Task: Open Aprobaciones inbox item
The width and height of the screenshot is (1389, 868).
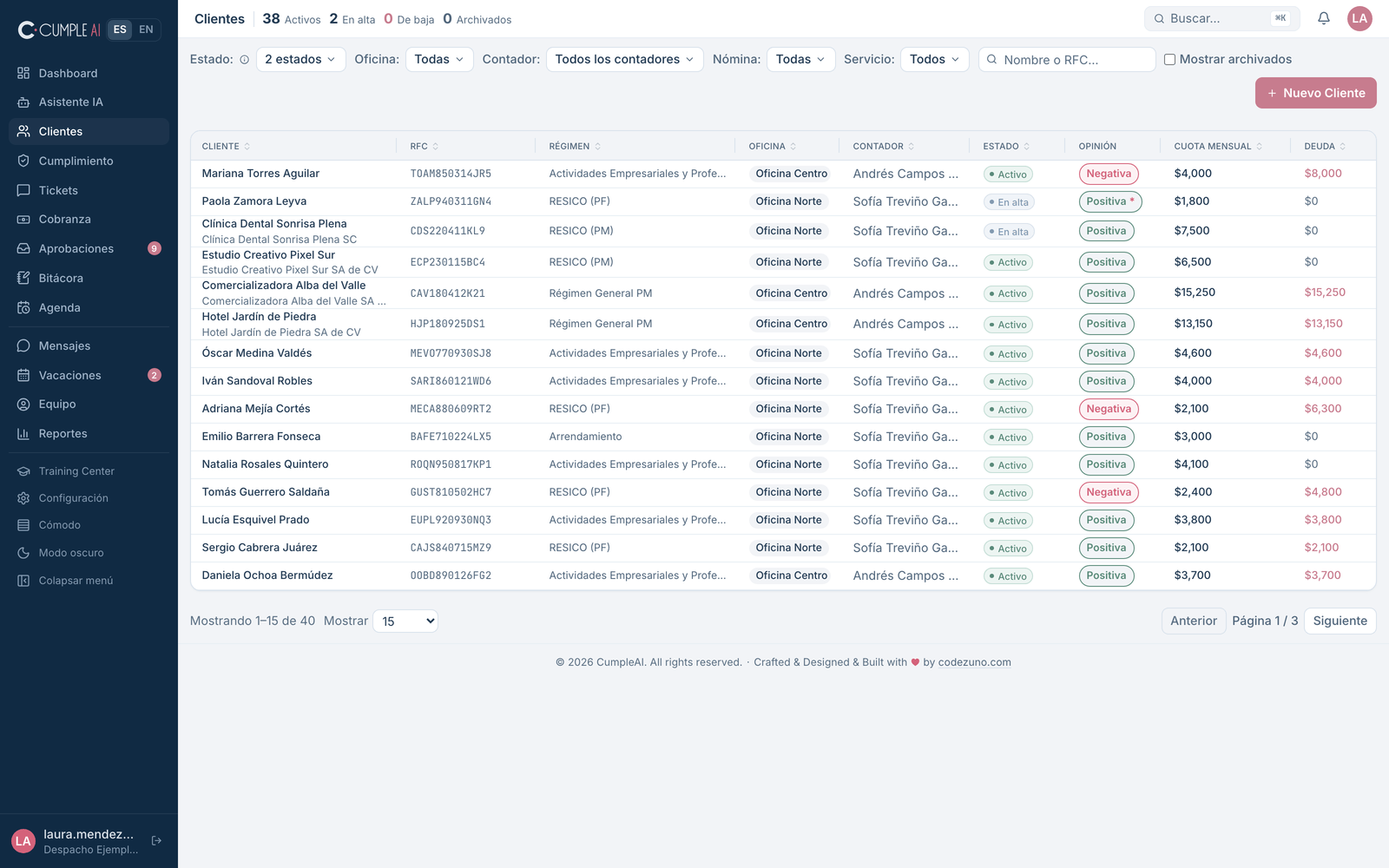Action: [89, 248]
